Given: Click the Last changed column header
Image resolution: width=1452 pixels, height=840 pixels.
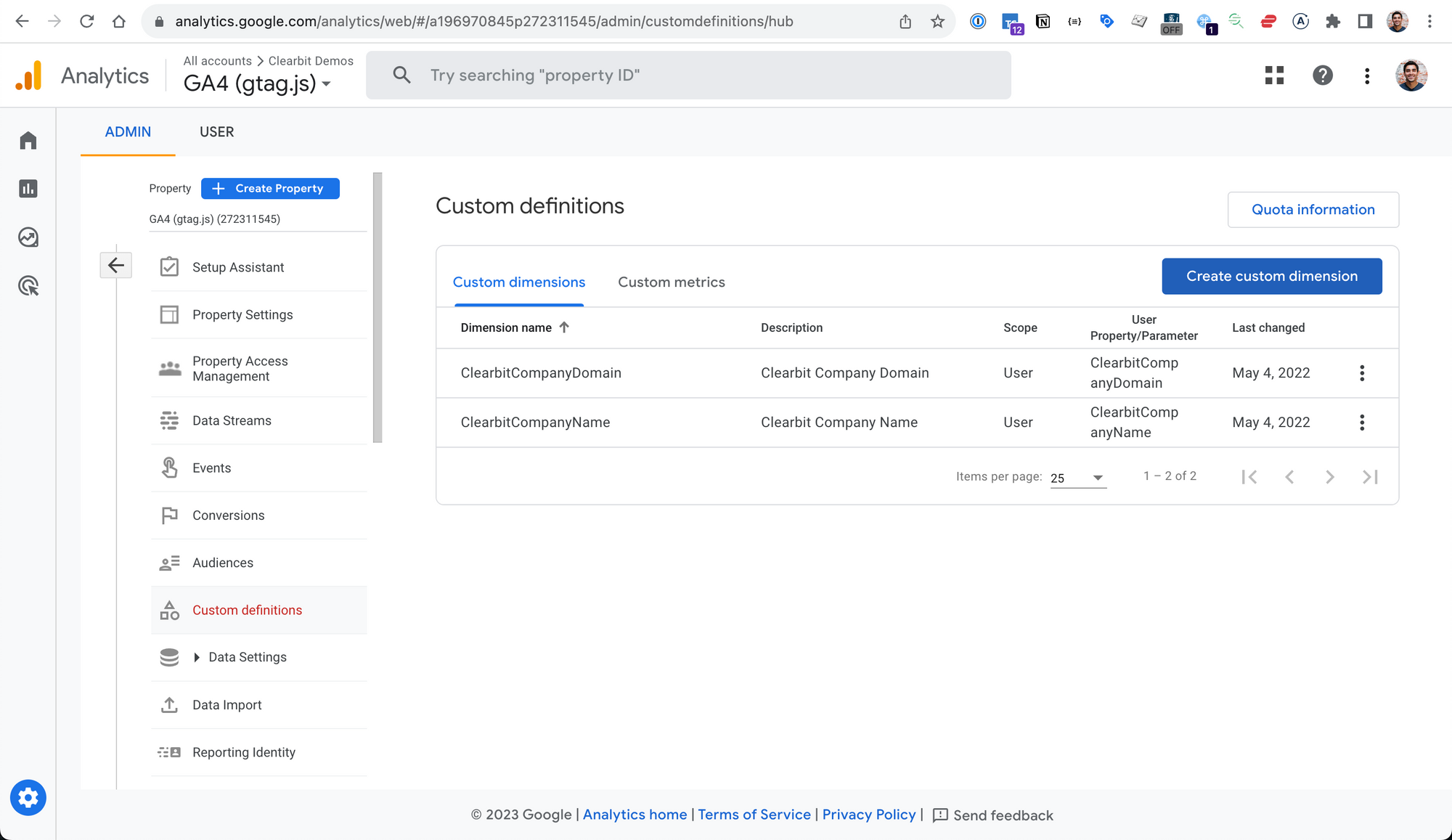Looking at the screenshot, I should click(x=1268, y=328).
